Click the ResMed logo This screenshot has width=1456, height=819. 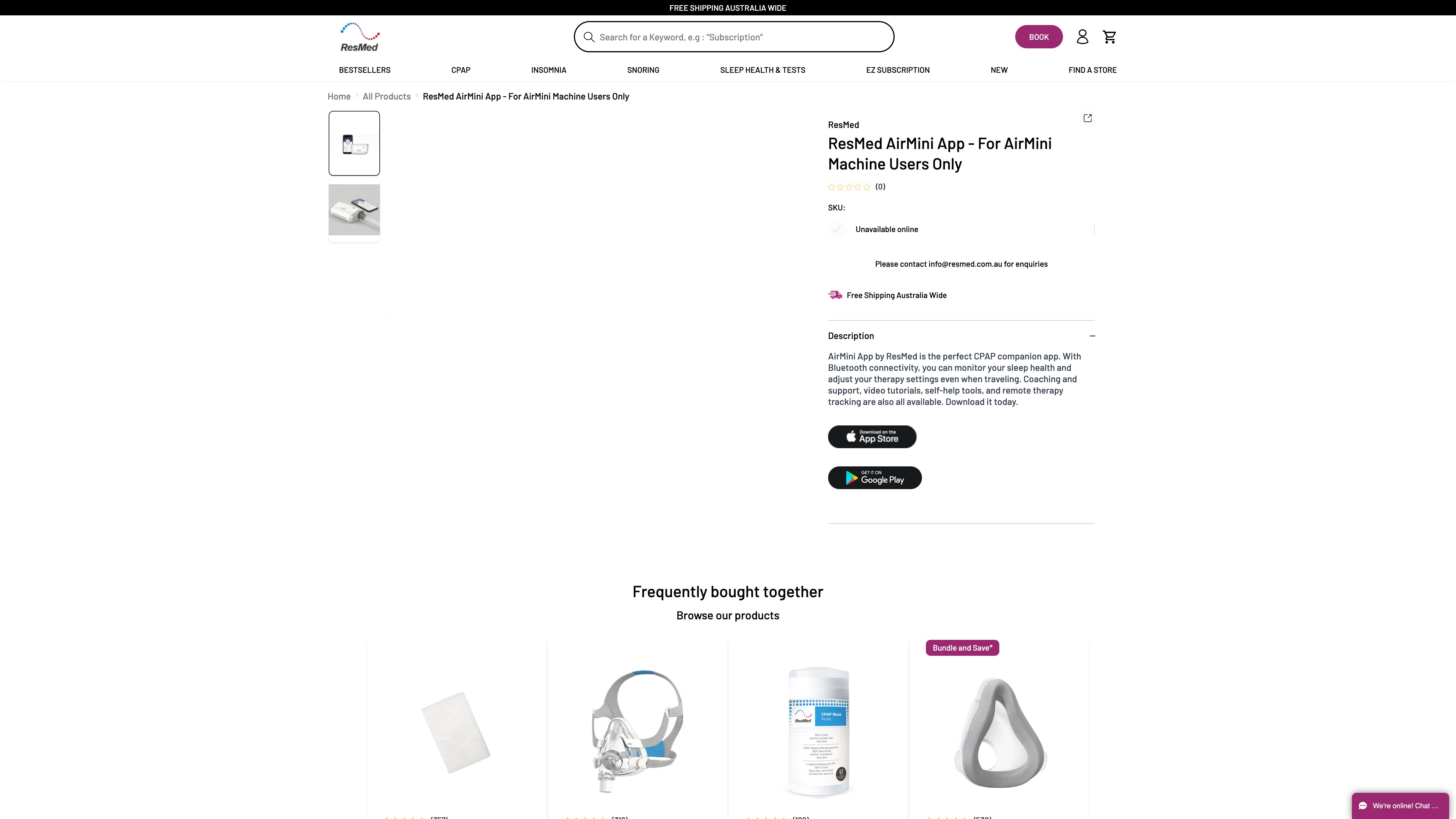(359, 37)
